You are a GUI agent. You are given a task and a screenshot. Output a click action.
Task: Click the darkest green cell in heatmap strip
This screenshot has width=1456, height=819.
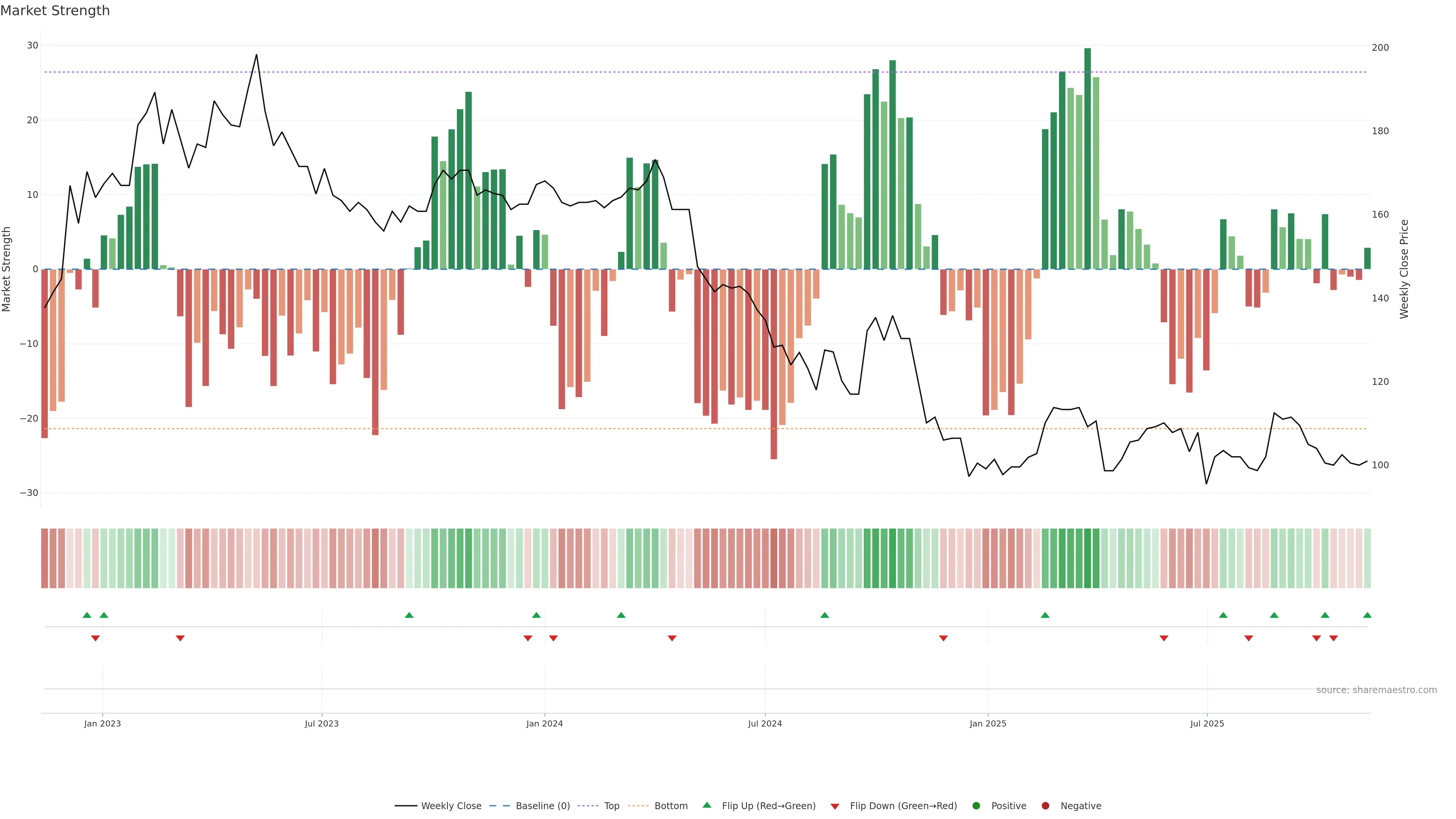point(1087,558)
